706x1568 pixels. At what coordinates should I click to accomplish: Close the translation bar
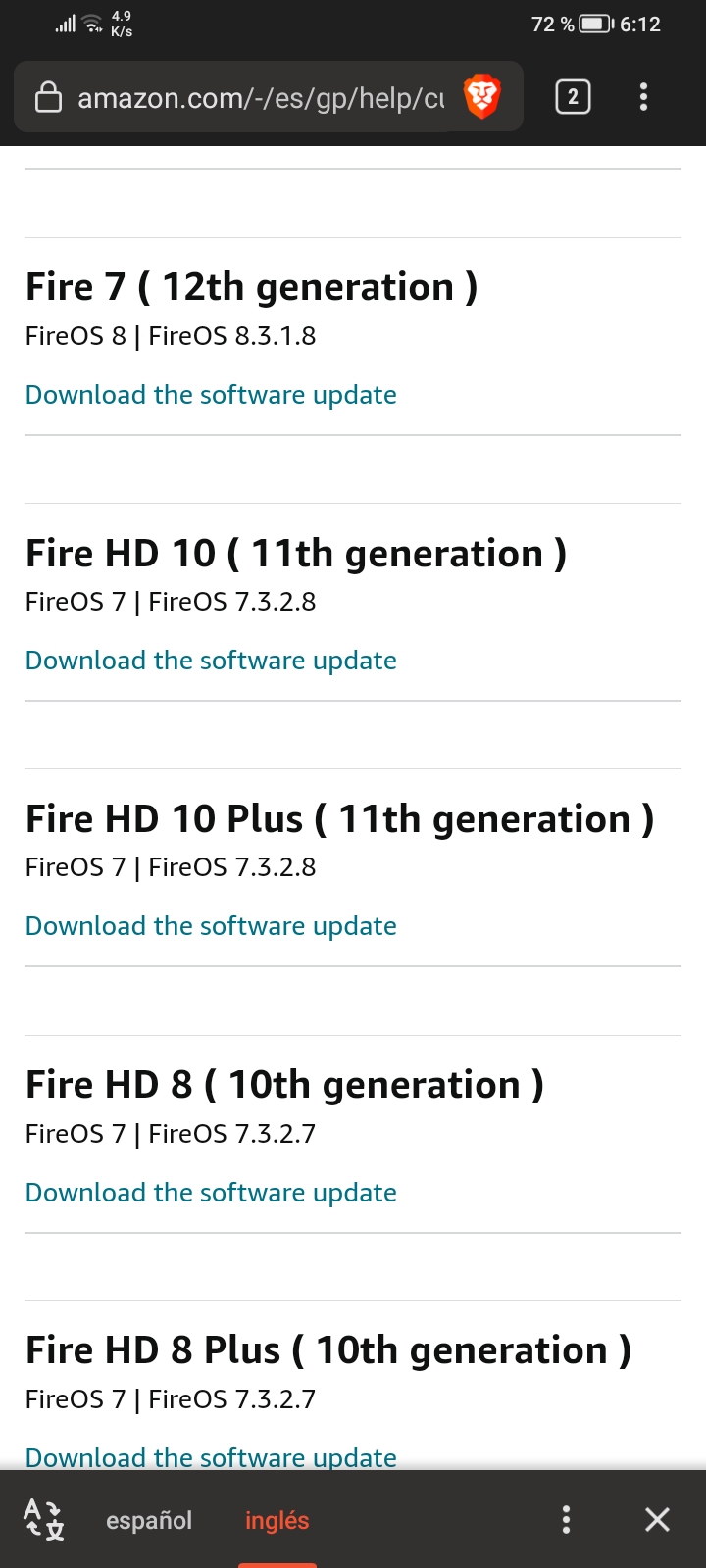click(x=657, y=1519)
